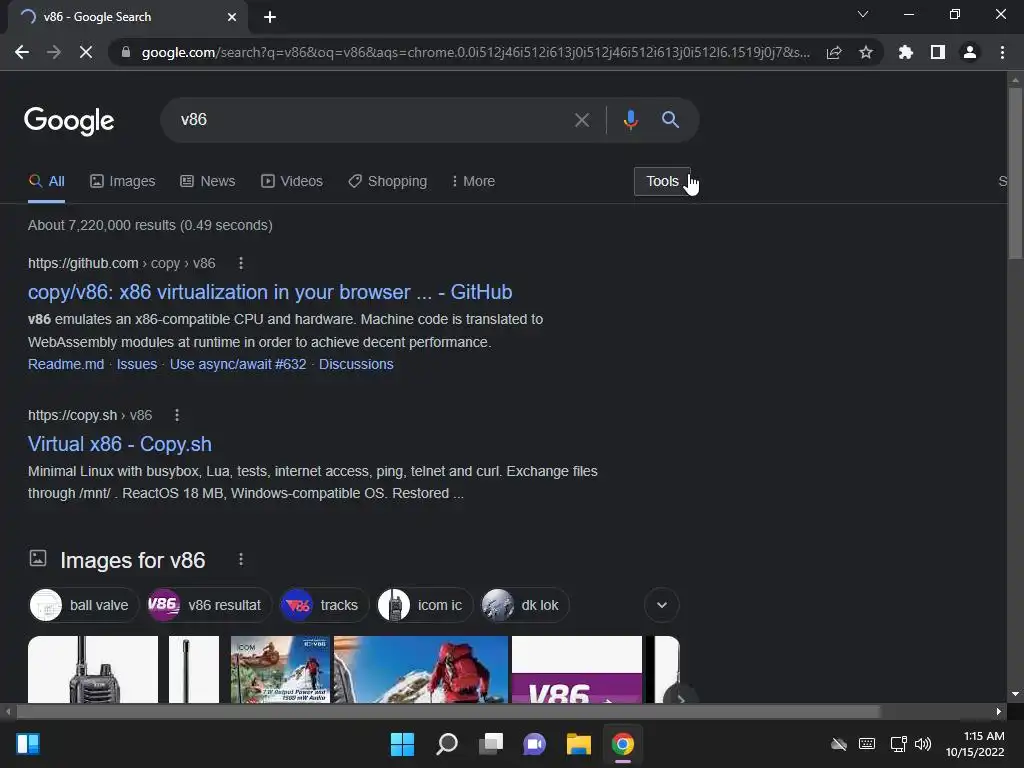The width and height of the screenshot is (1024, 768).
Task: Open the More search categories dropdown
Action: (x=473, y=182)
